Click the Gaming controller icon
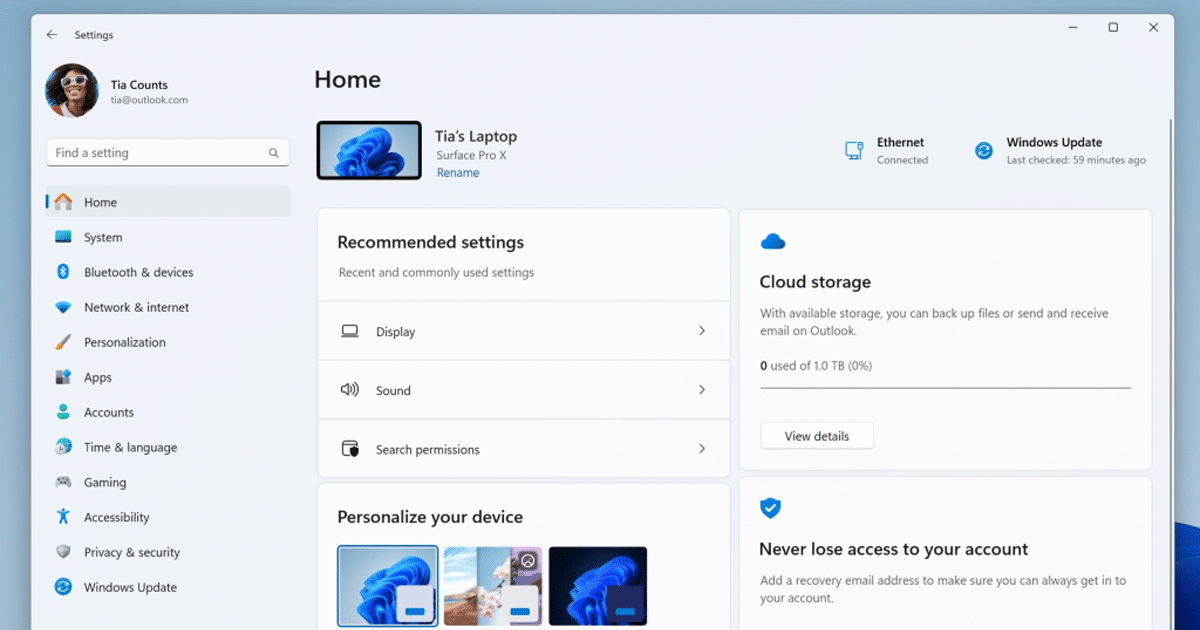The image size is (1200, 630). click(62, 482)
